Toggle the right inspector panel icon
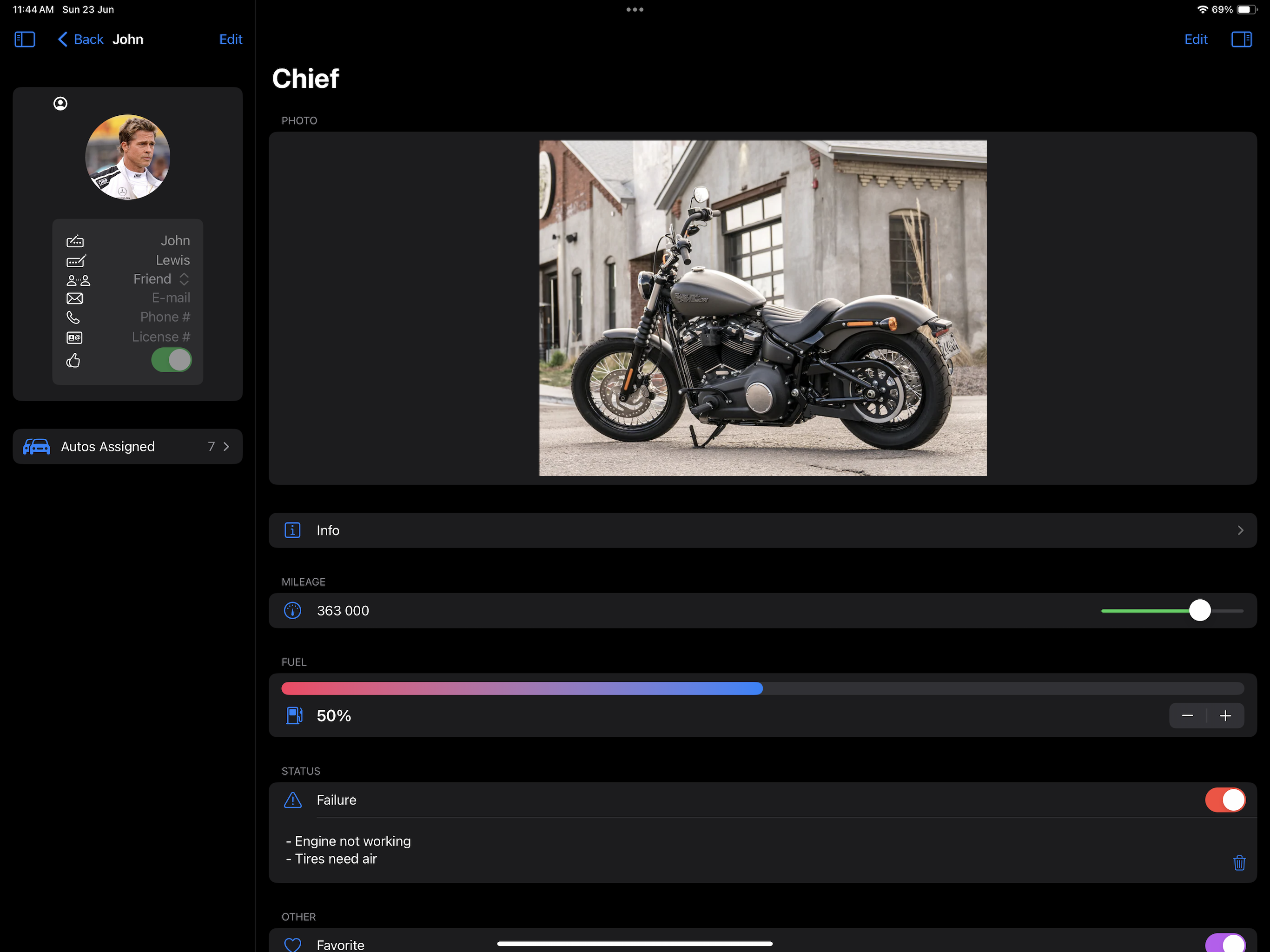The width and height of the screenshot is (1270, 952). pos(1241,39)
